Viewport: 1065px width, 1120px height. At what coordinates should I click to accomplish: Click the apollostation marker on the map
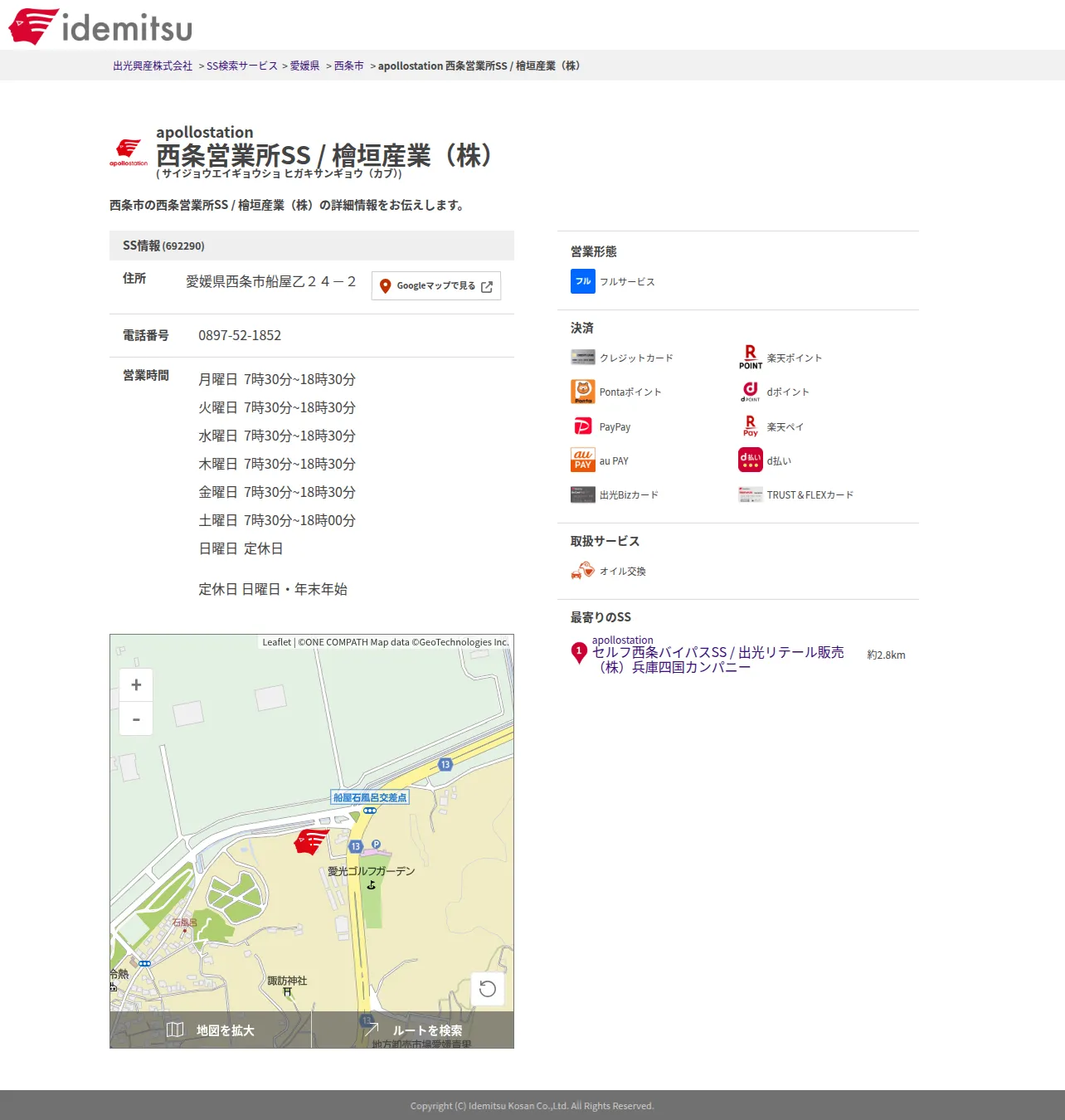click(312, 841)
